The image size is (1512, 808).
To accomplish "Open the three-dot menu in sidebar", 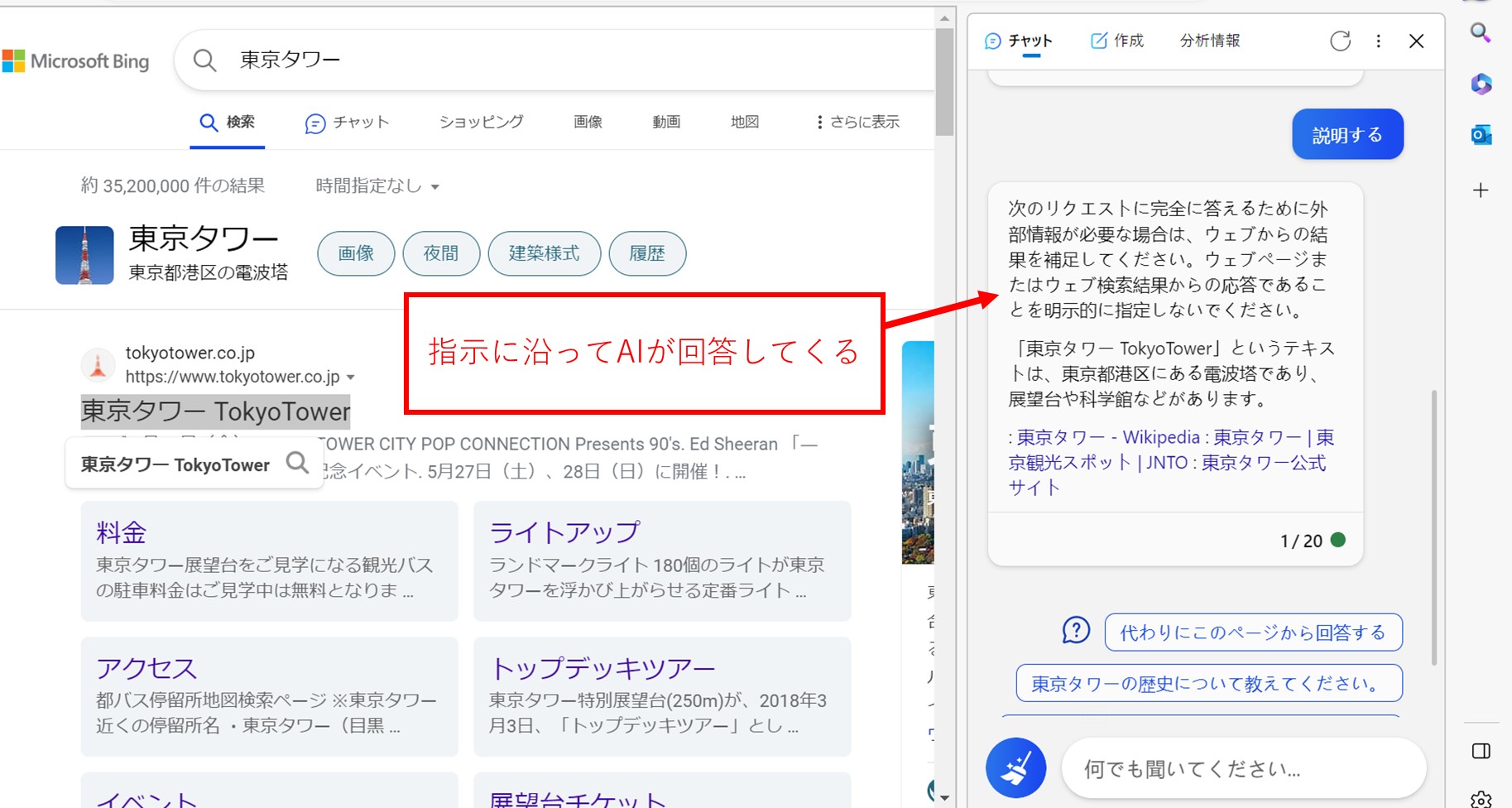I will [x=1378, y=41].
